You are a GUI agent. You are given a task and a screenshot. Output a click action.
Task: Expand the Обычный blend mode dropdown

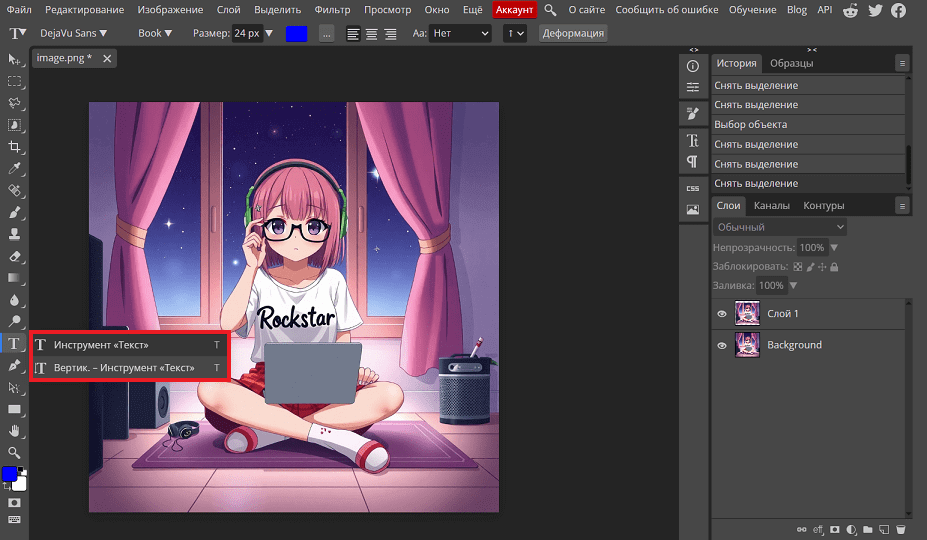(780, 227)
